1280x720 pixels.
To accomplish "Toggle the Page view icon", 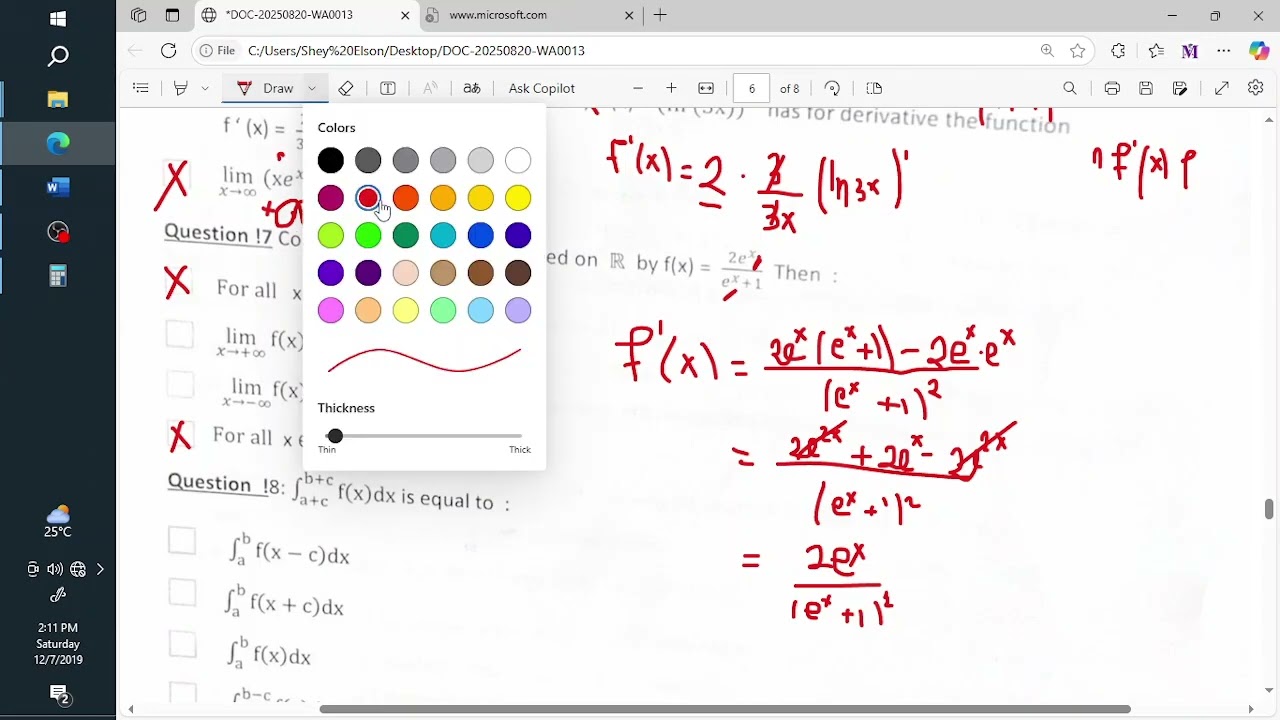I will tap(873, 88).
